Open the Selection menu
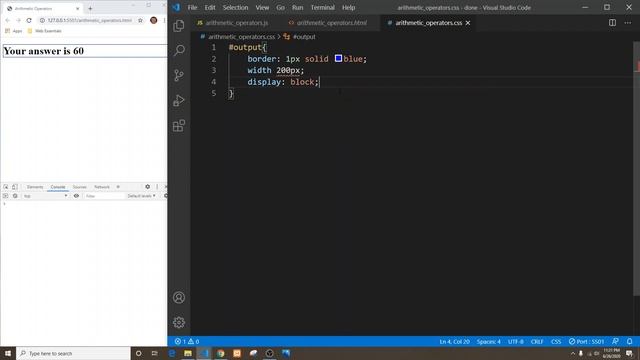The image size is (640, 360). tap(235, 7)
